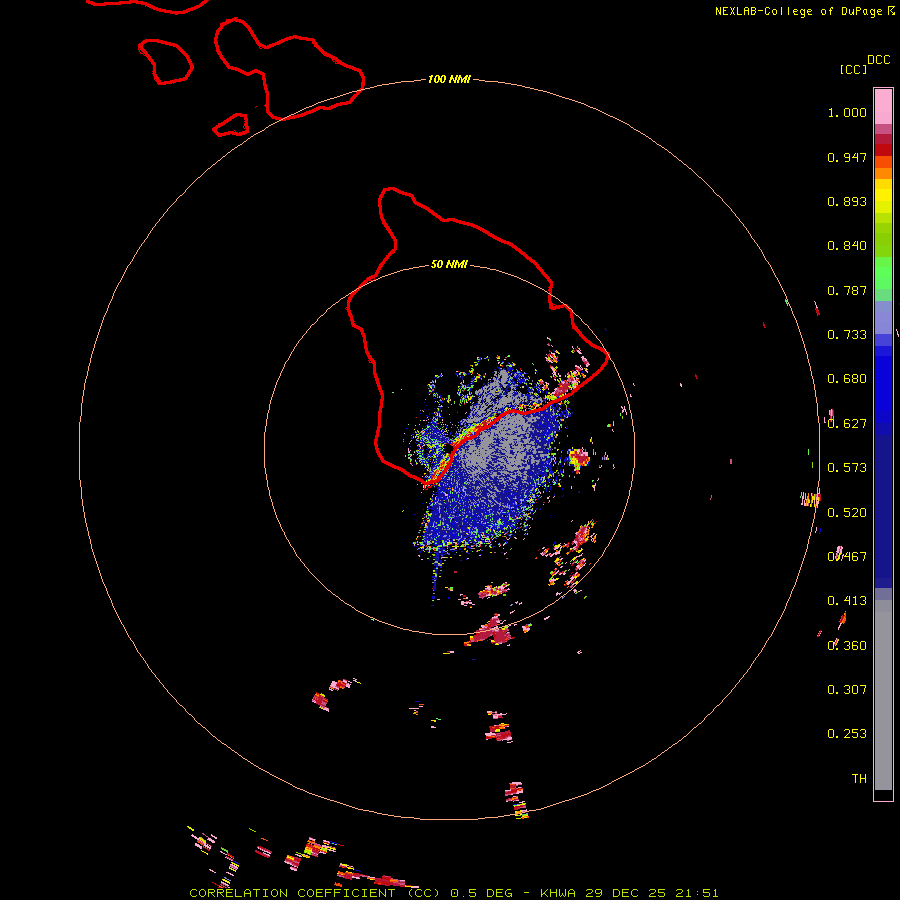
Task: Click the [CC] legend unit label
Action: [x=853, y=69]
